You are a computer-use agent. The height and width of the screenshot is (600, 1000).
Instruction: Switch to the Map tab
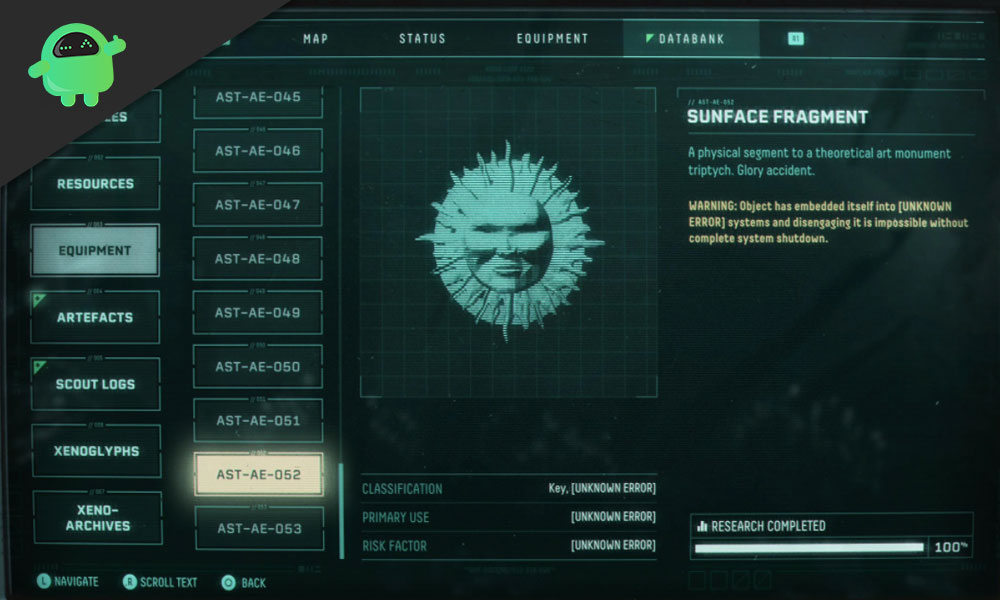point(316,39)
